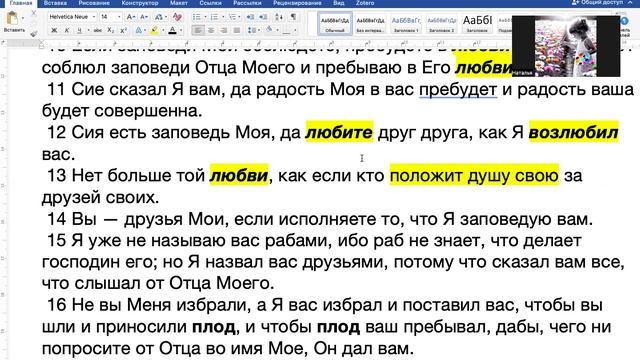
Task: Click the Justify alignment icon
Action: [236, 31]
